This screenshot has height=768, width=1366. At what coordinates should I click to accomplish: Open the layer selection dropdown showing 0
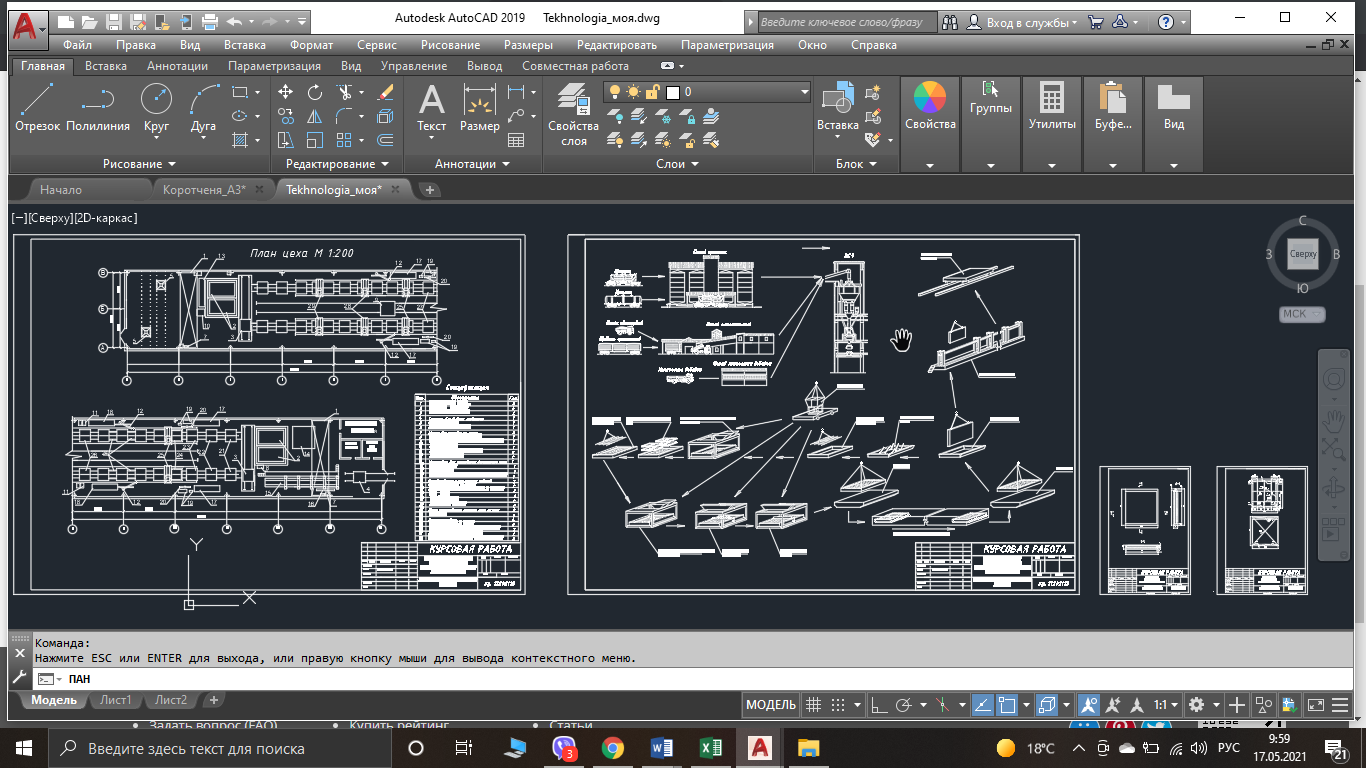coord(707,92)
